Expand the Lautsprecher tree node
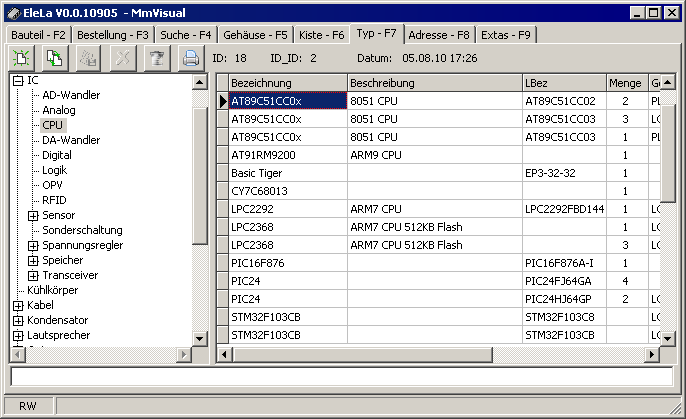This screenshot has height=419, width=686. click(x=18, y=335)
